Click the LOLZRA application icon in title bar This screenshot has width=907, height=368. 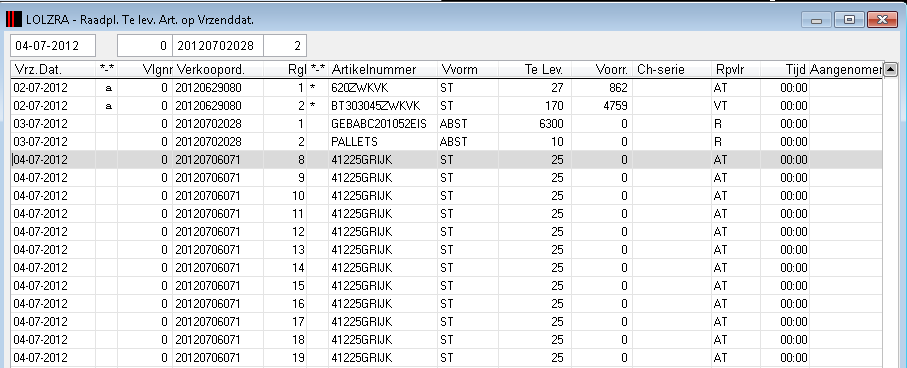tap(14, 20)
